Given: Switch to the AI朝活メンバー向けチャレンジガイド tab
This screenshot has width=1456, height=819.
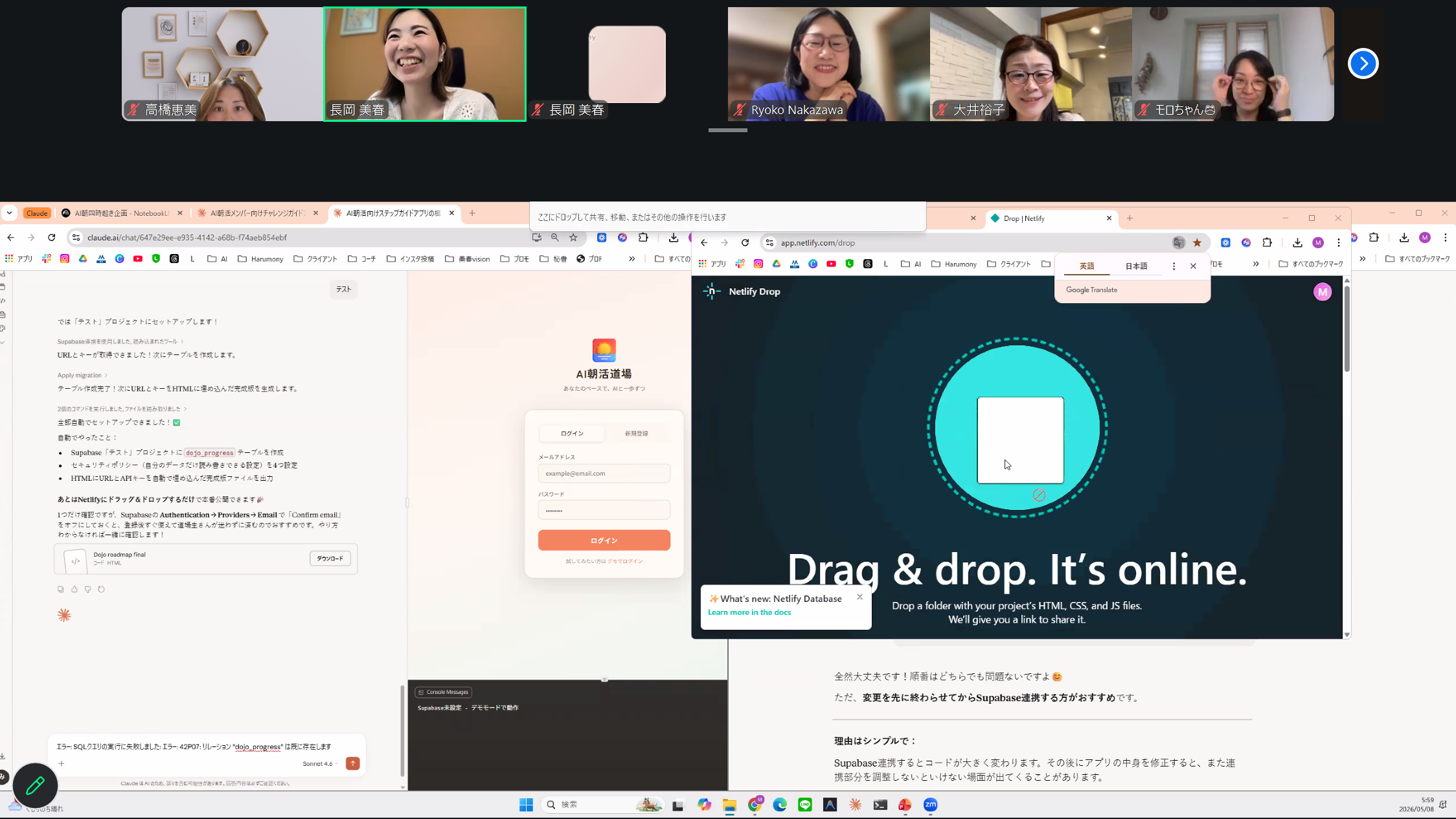Looking at the screenshot, I should (x=257, y=213).
